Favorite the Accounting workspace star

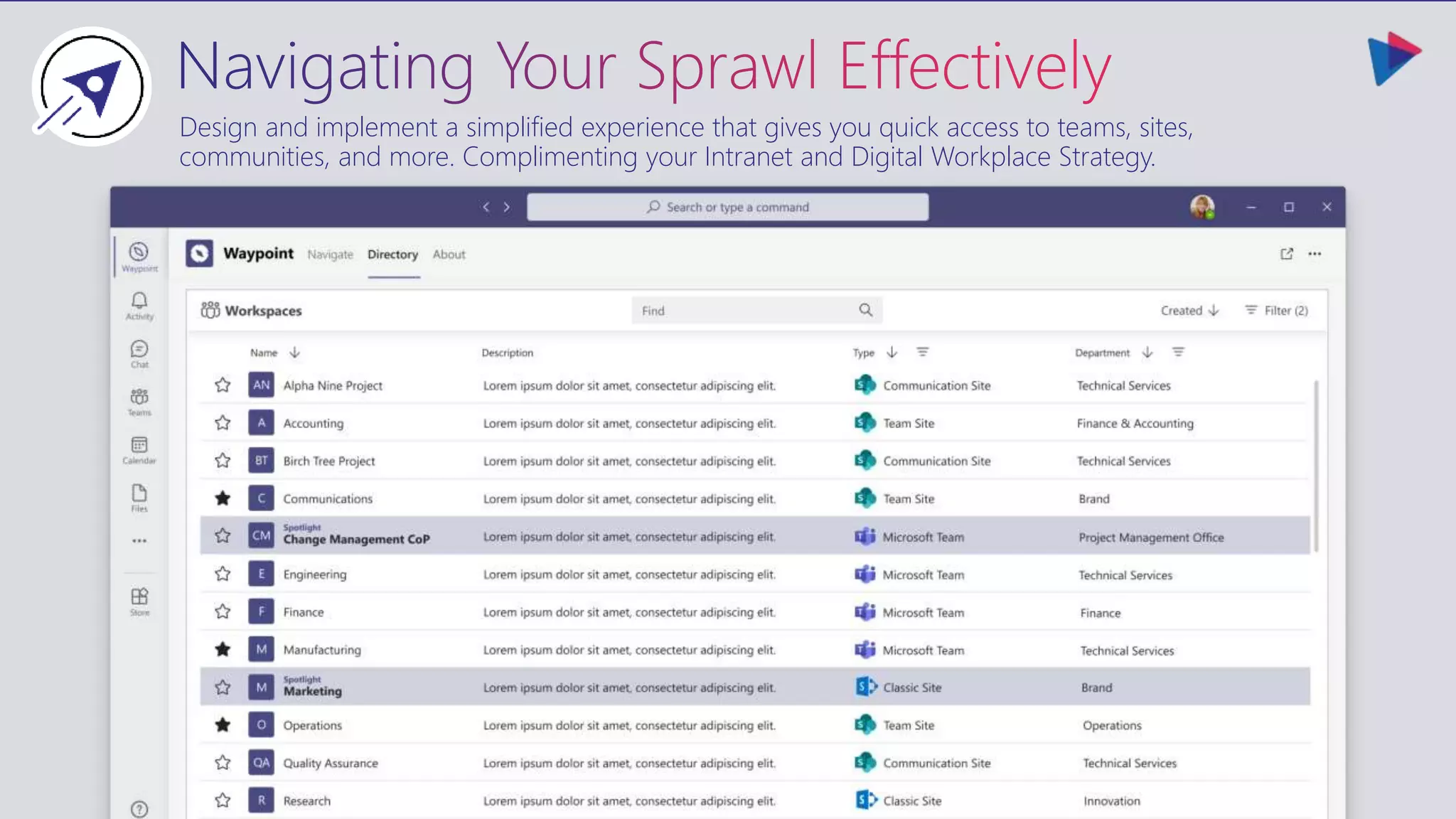(x=223, y=423)
